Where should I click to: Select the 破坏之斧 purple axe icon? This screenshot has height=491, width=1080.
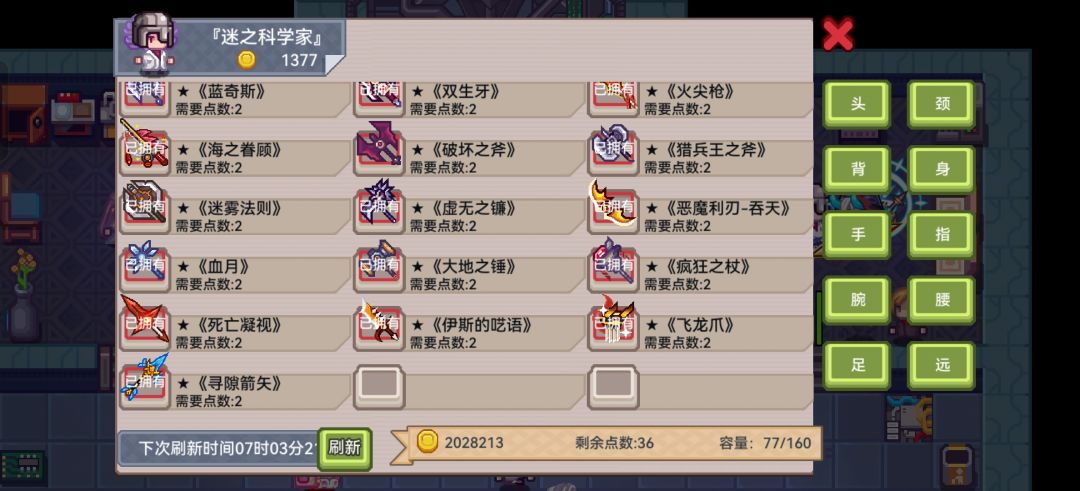click(x=379, y=147)
